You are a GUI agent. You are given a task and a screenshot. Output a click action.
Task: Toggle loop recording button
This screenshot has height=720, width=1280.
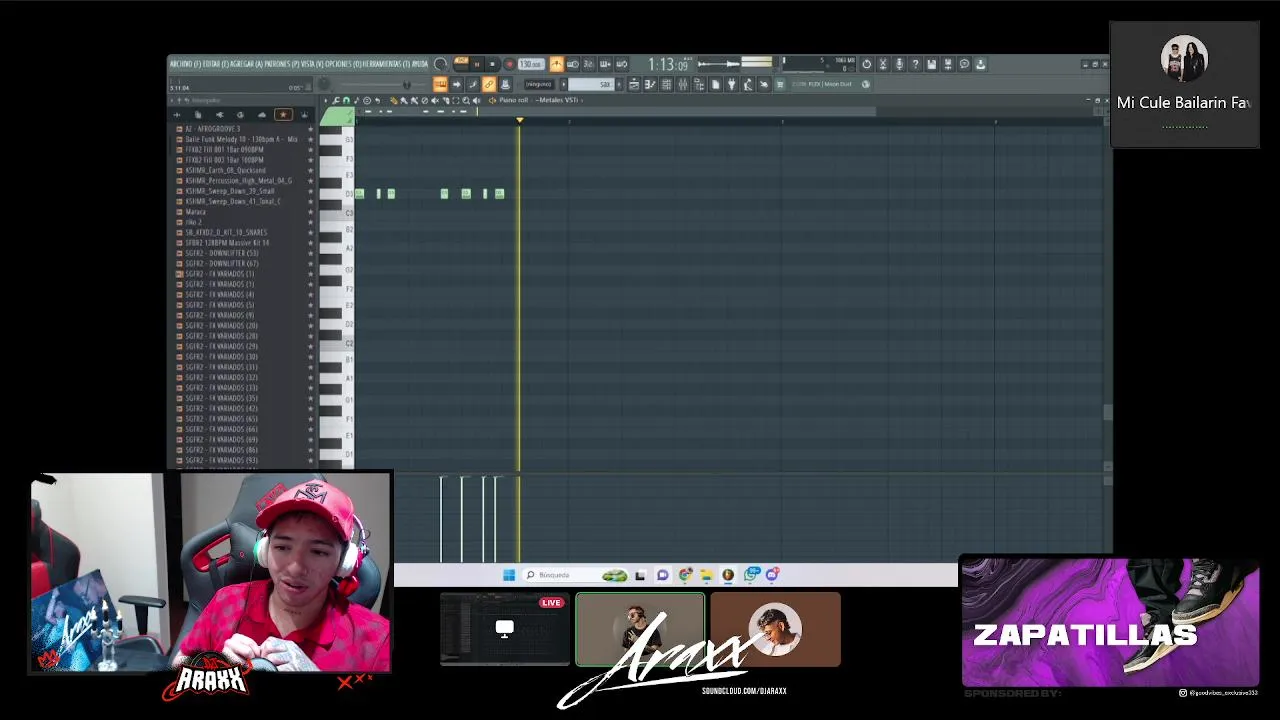[x=622, y=64]
